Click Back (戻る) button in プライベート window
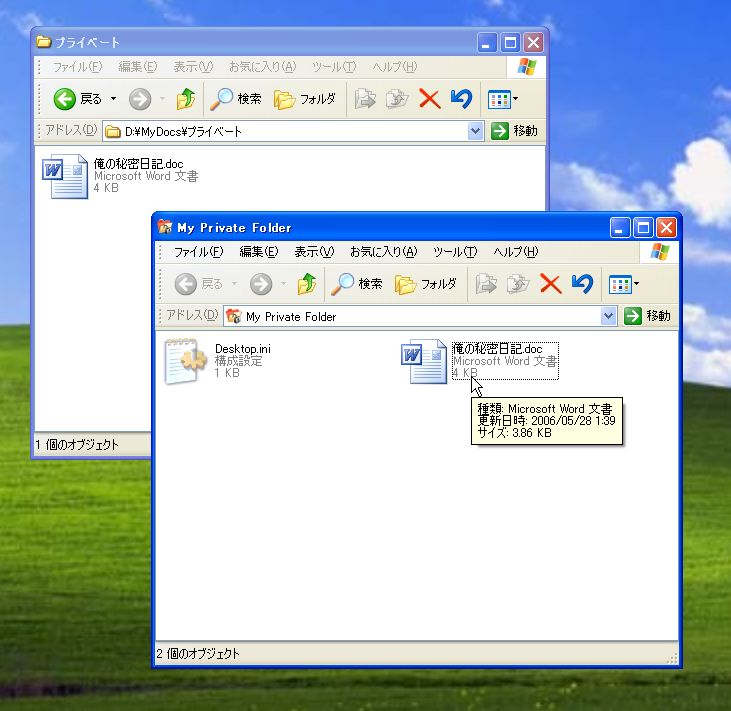 point(77,99)
